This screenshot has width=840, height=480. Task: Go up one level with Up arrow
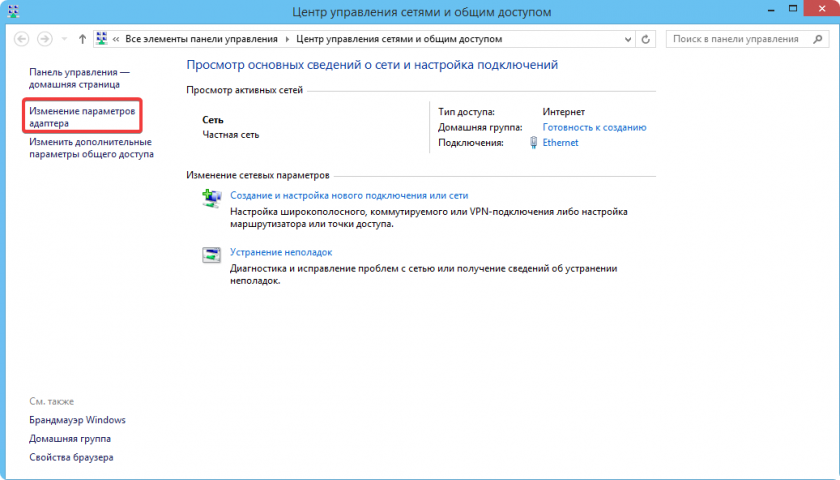coord(82,39)
